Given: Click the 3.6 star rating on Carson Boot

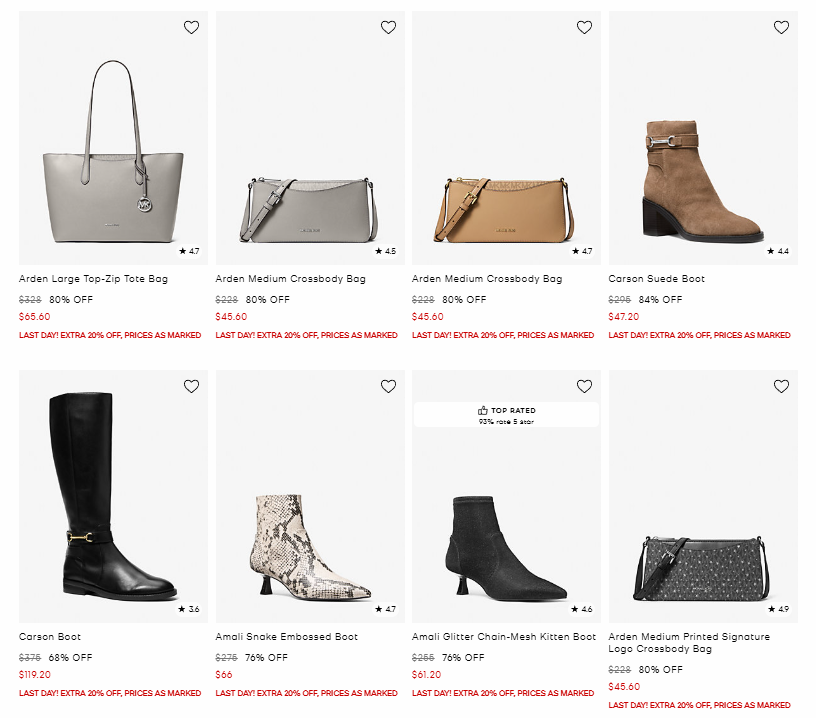Looking at the screenshot, I should [189, 609].
